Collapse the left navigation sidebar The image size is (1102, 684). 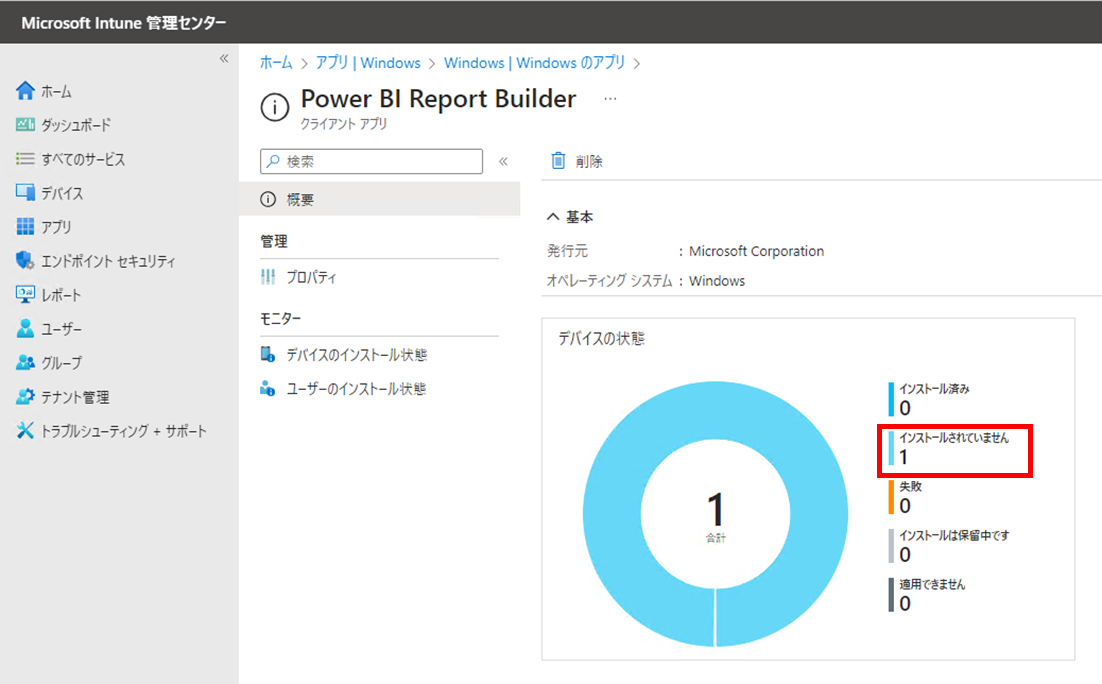click(x=224, y=58)
